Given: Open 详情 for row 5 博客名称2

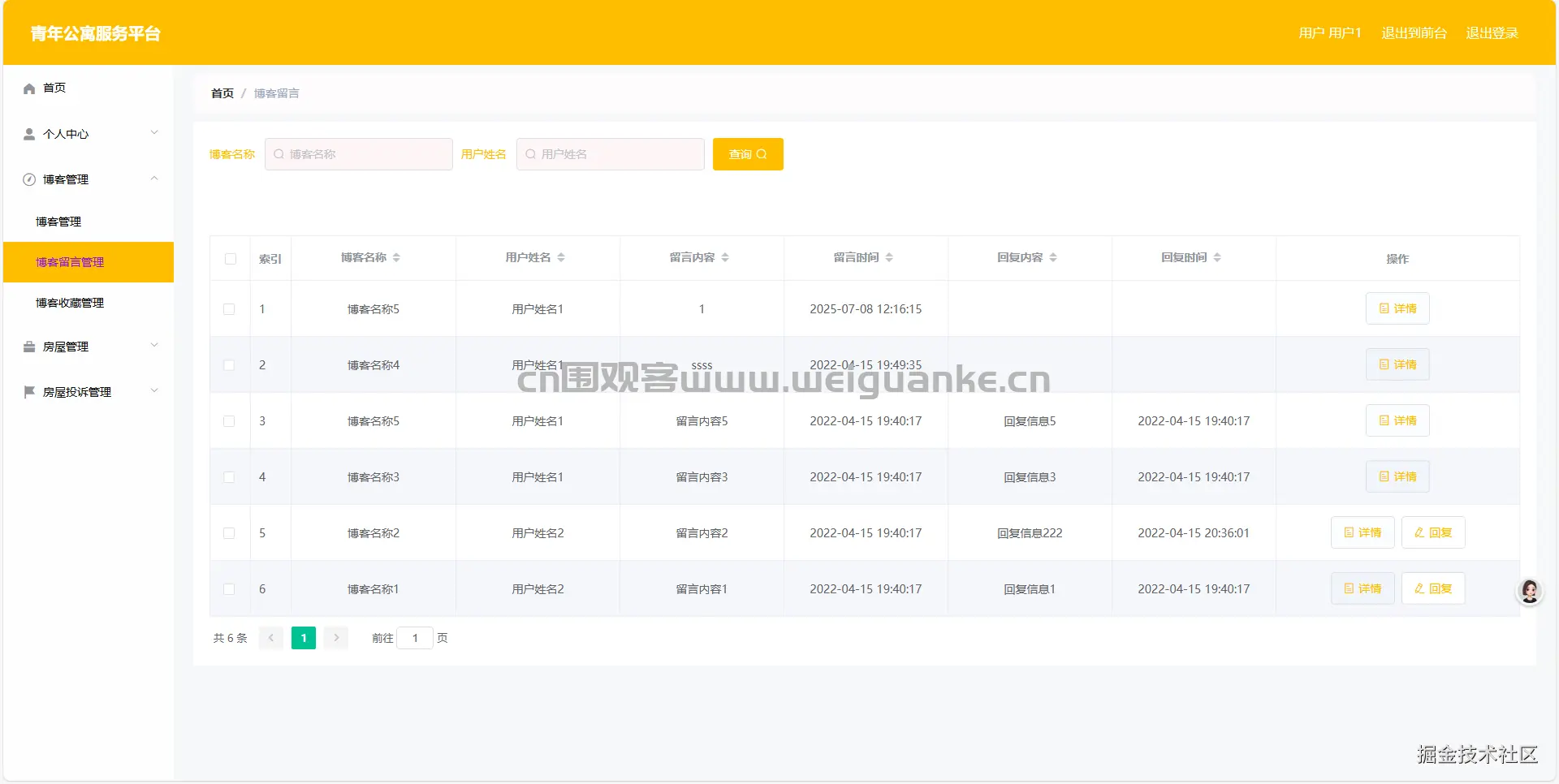Looking at the screenshot, I should click(x=1363, y=532).
